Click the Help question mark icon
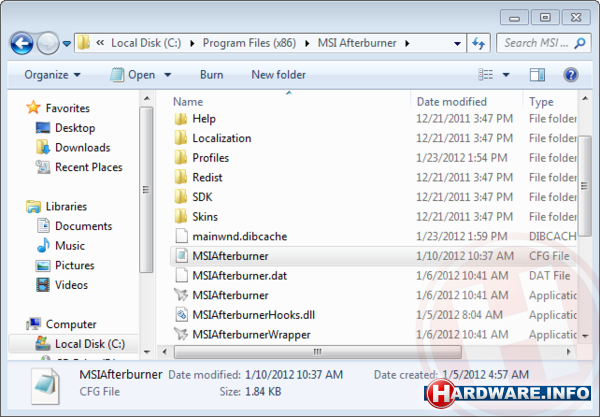This screenshot has height=417, width=600. coord(571,75)
